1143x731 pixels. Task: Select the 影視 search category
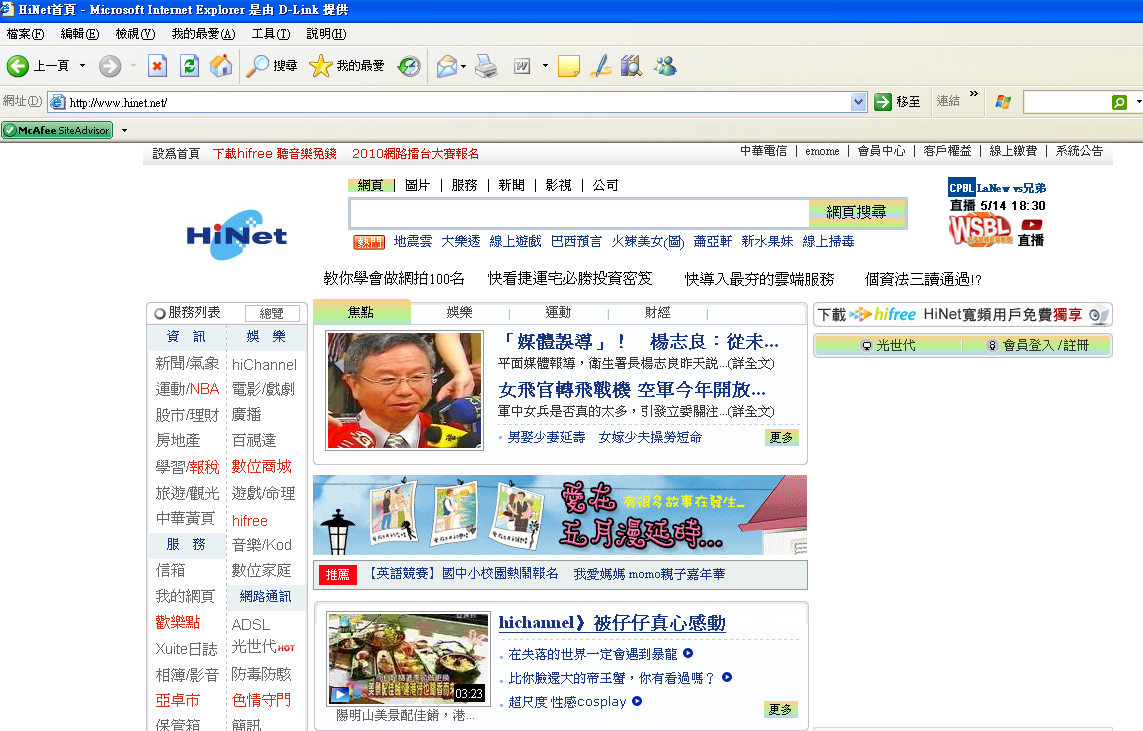pyautogui.click(x=558, y=186)
